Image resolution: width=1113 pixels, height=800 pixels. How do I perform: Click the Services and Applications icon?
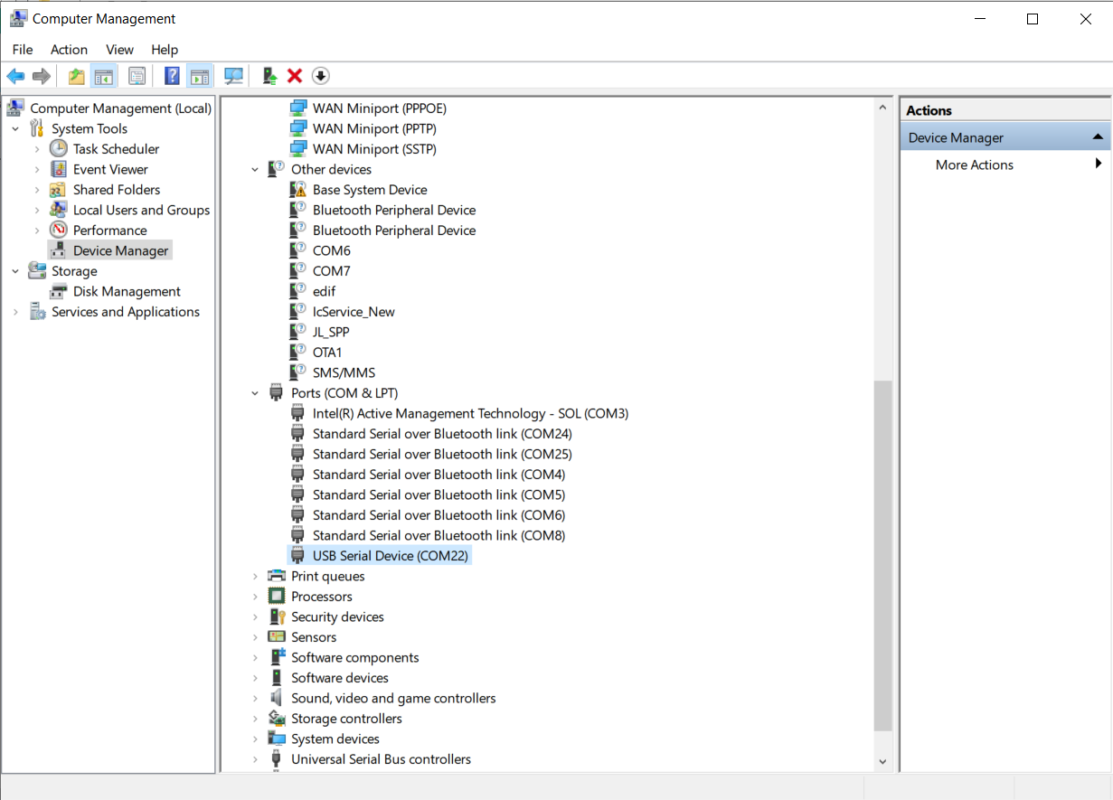click(x=37, y=312)
